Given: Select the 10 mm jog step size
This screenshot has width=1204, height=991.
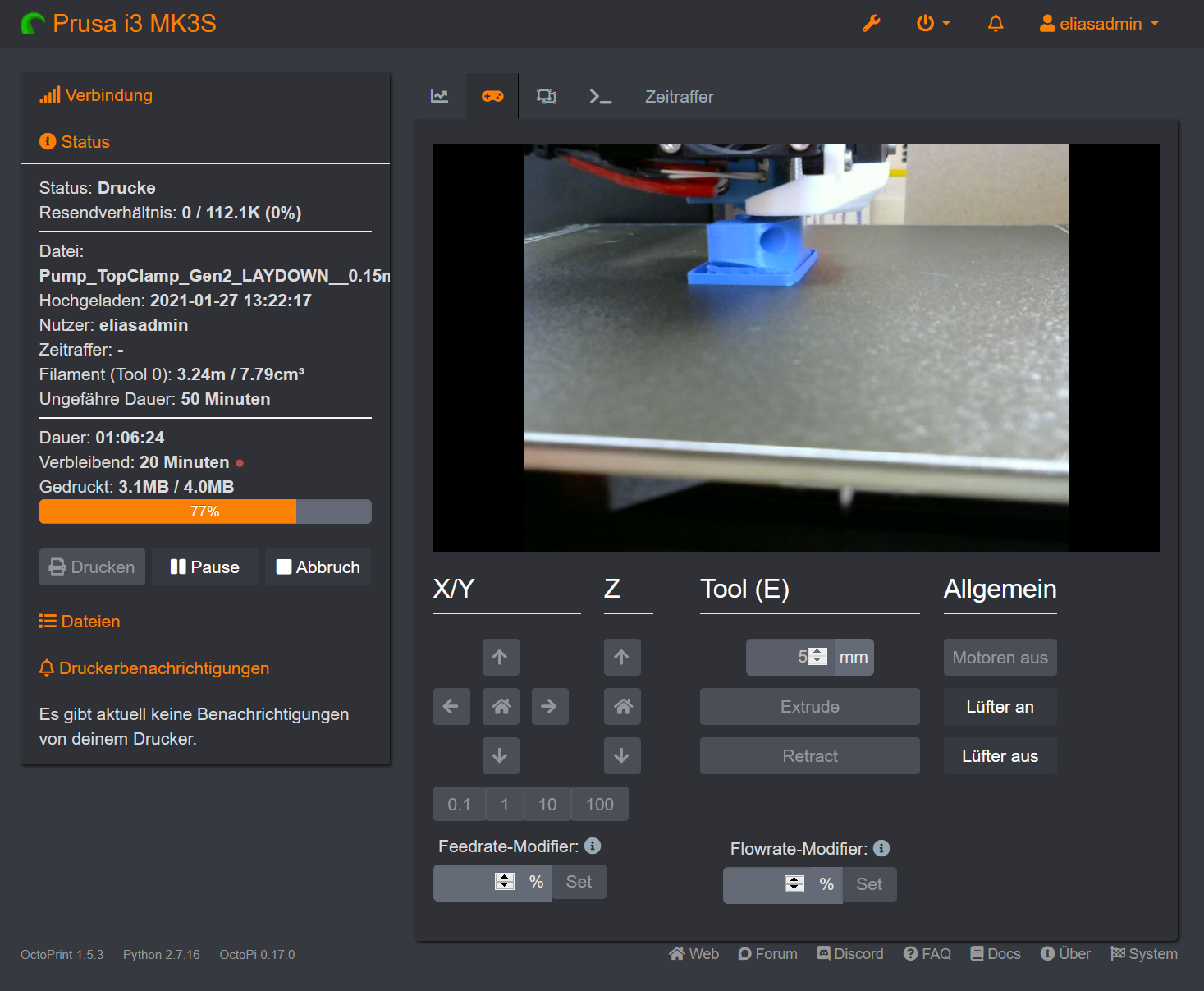Looking at the screenshot, I should tap(547, 805).
